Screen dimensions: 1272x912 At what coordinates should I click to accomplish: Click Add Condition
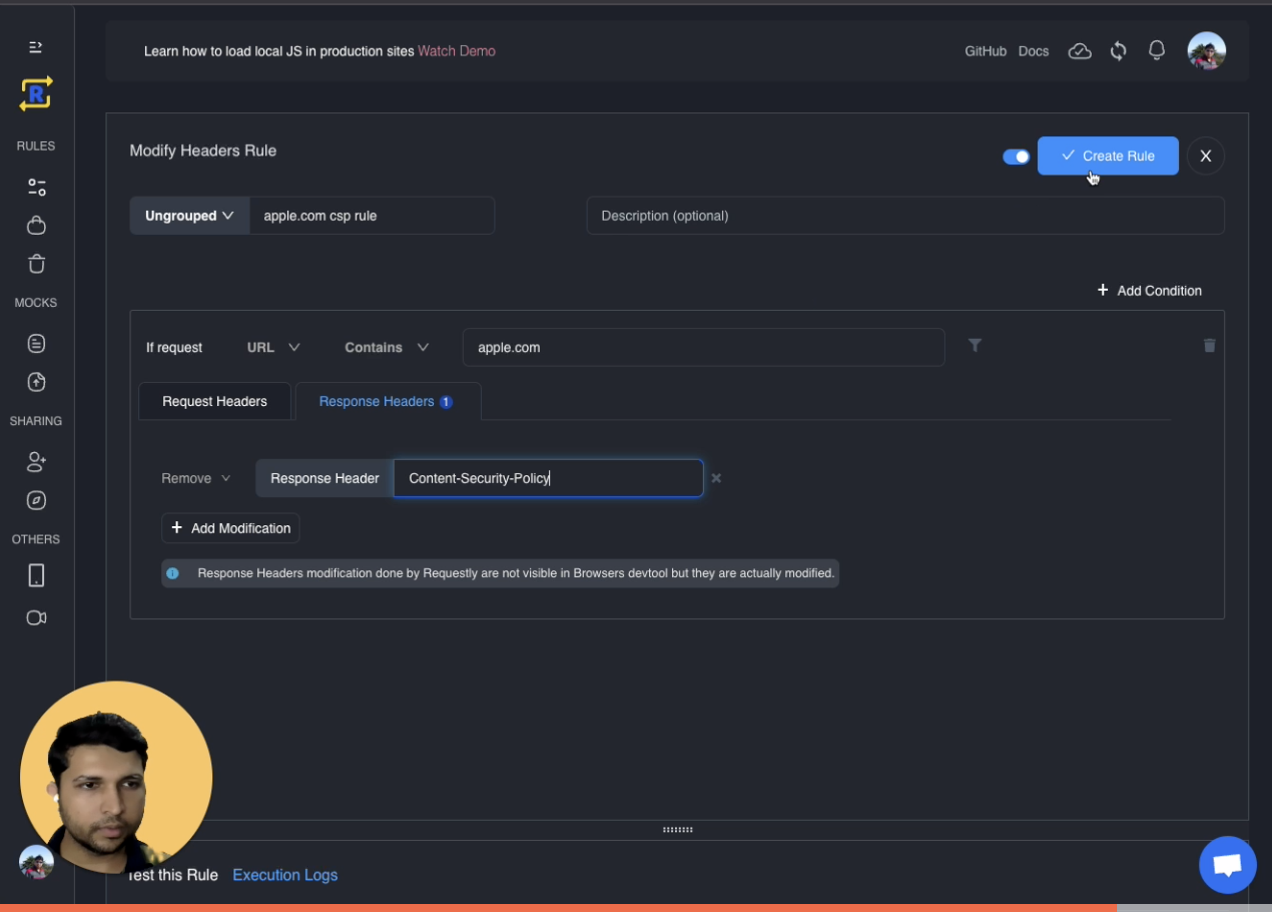click(1149, 290)
